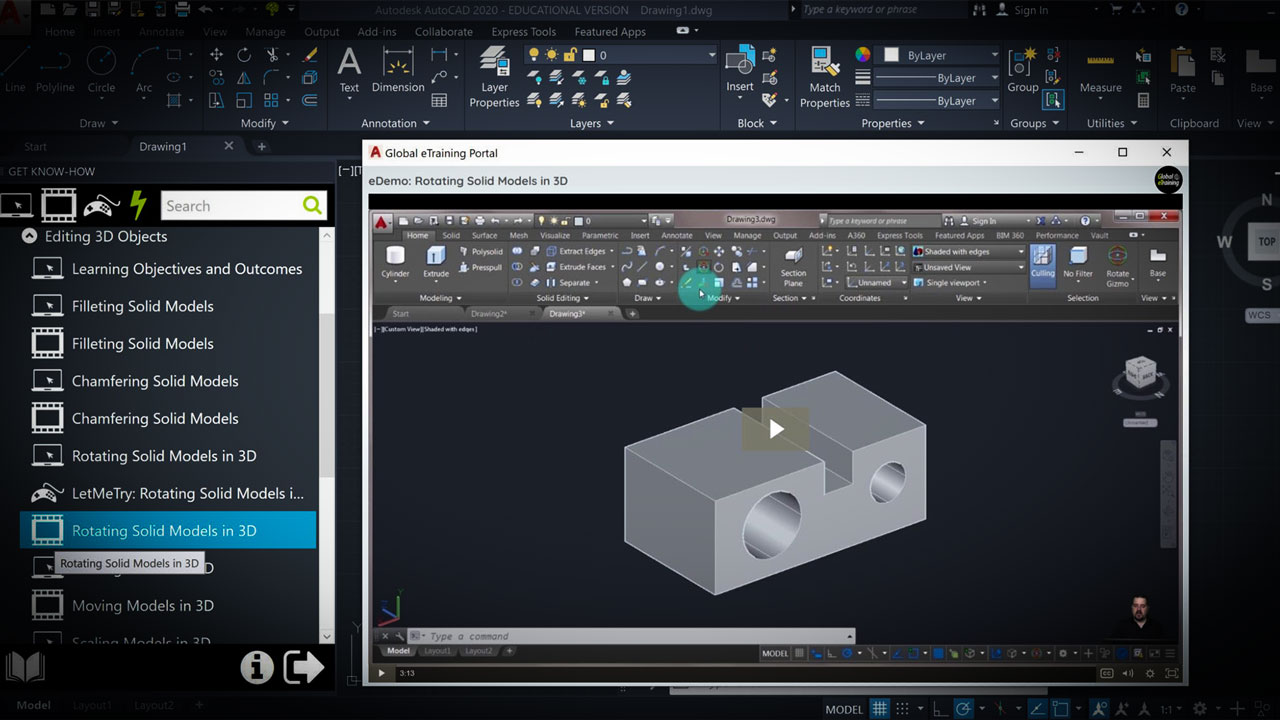Click the Match Properties tool
1280x720 pixels.
pyautogui.click(x=825, y=76)
